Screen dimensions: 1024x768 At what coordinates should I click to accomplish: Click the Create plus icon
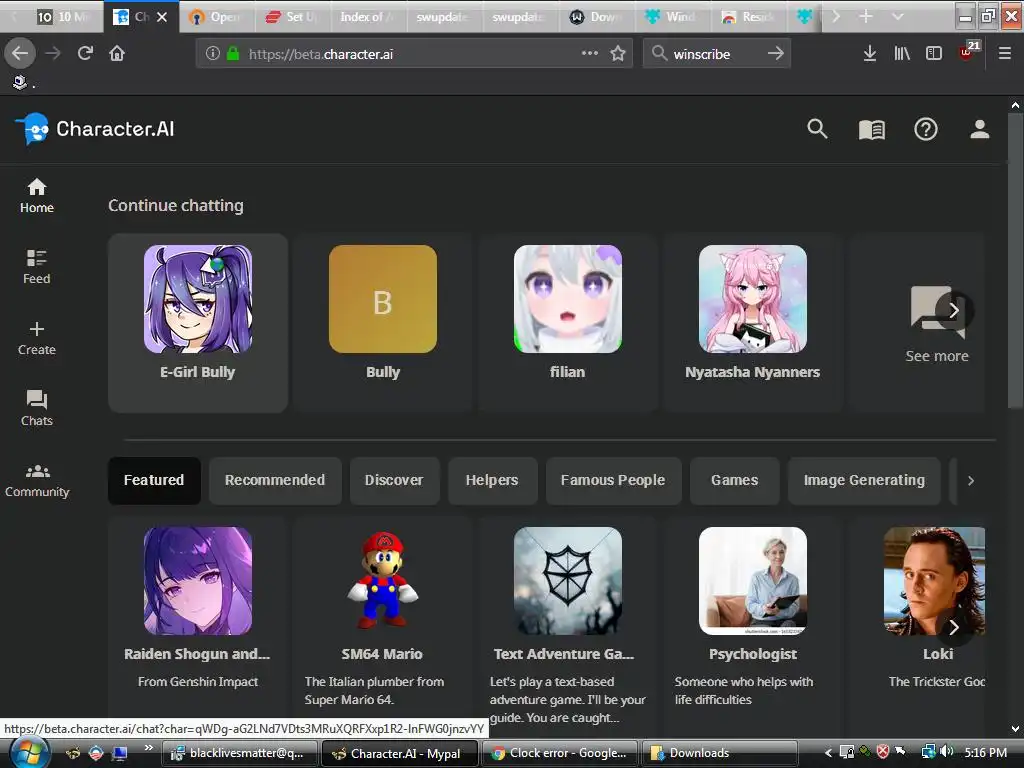point(37,328)
